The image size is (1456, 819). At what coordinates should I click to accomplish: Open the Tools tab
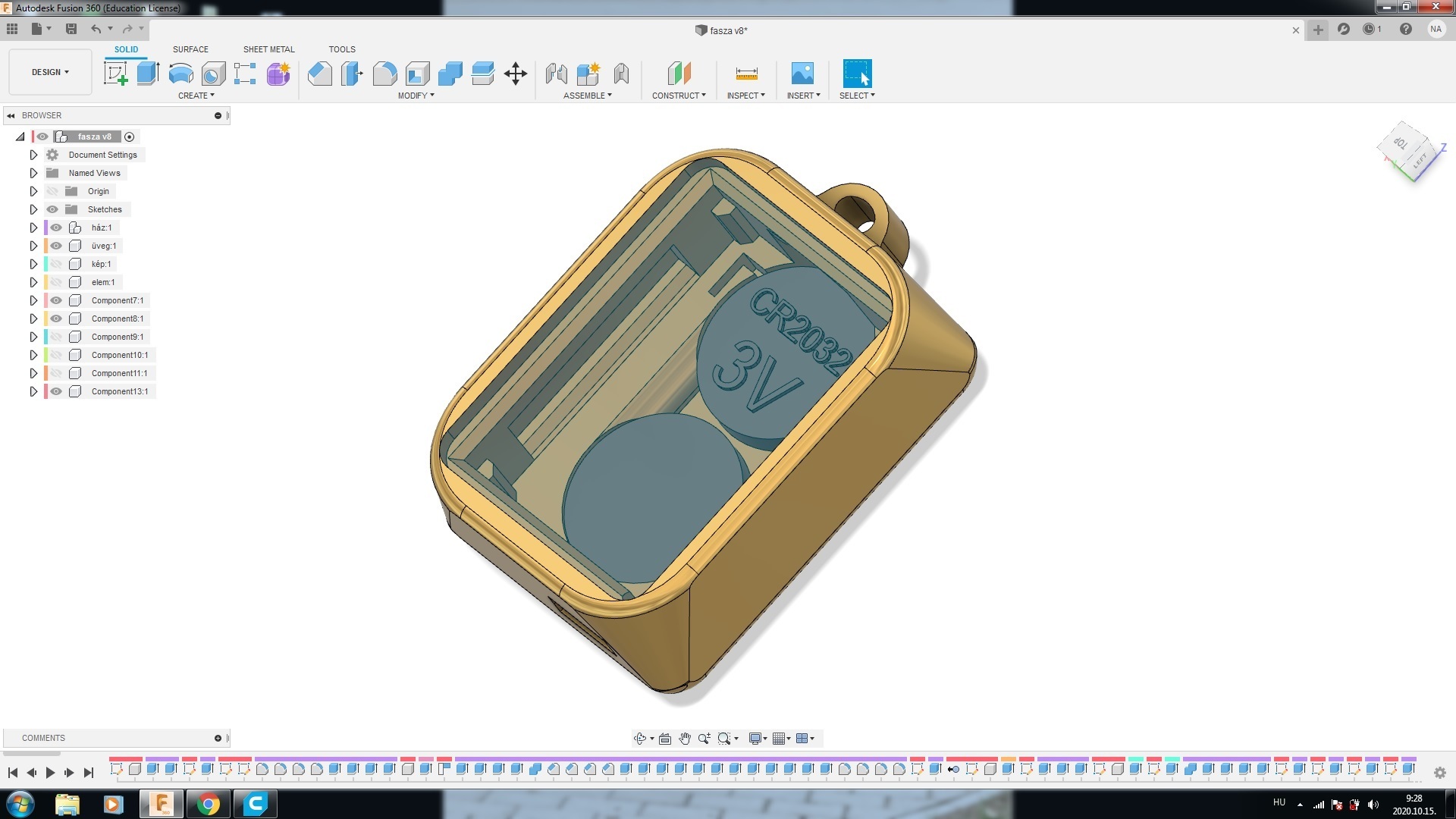pyautogui.click(x=342, y=49)
